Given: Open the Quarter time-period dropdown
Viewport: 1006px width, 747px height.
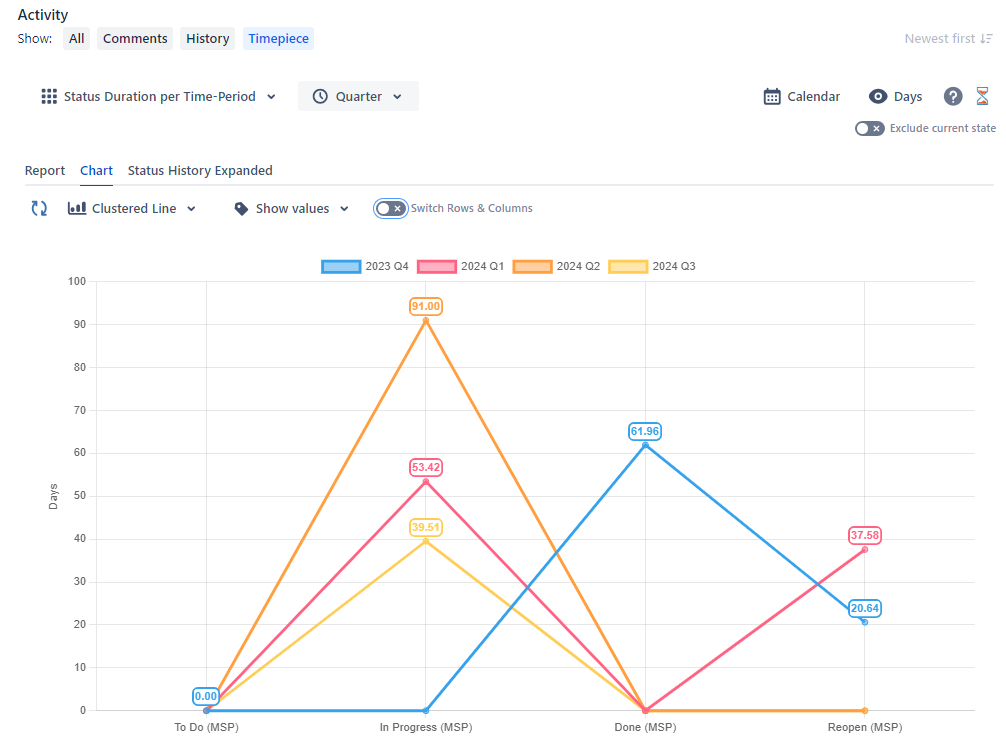Looking at the screenshot, I should point(399,96).
